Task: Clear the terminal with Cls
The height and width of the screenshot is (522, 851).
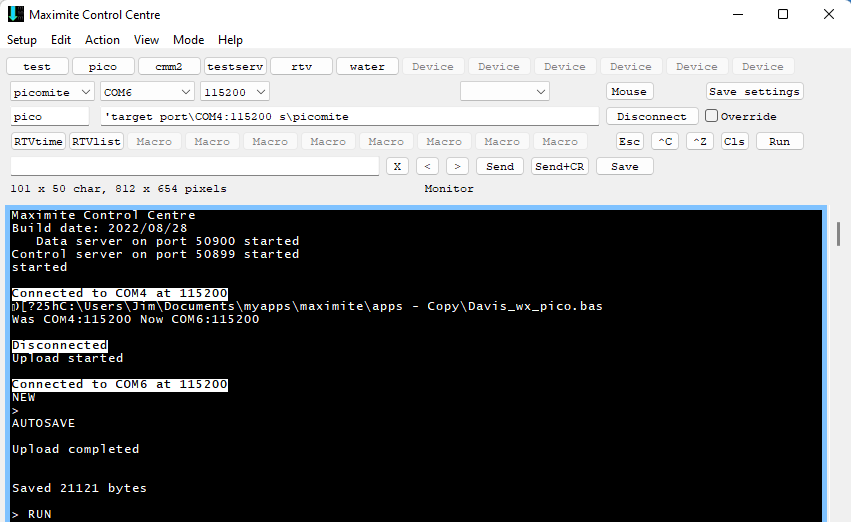Action: pyautogui.click(x=735, y=141)
